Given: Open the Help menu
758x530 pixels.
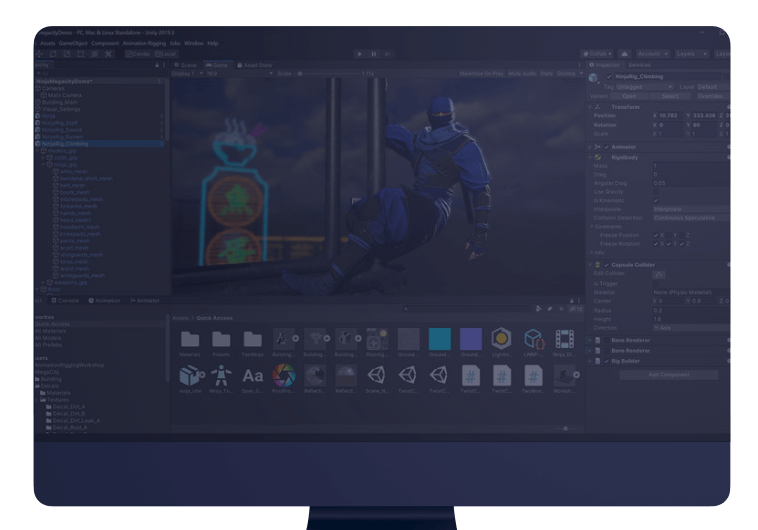Looking at the screenshot, I should click(x=213, y=43).
